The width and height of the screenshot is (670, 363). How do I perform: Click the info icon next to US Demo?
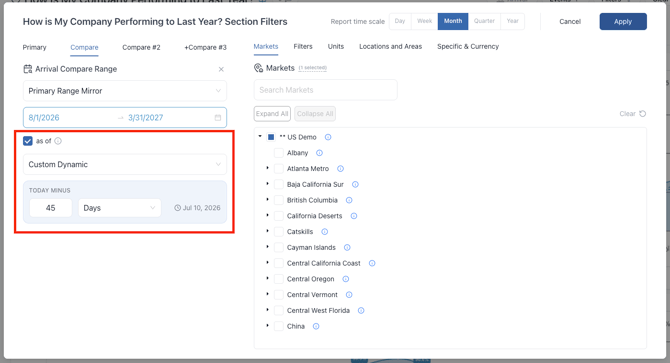[x=328, y=137]
